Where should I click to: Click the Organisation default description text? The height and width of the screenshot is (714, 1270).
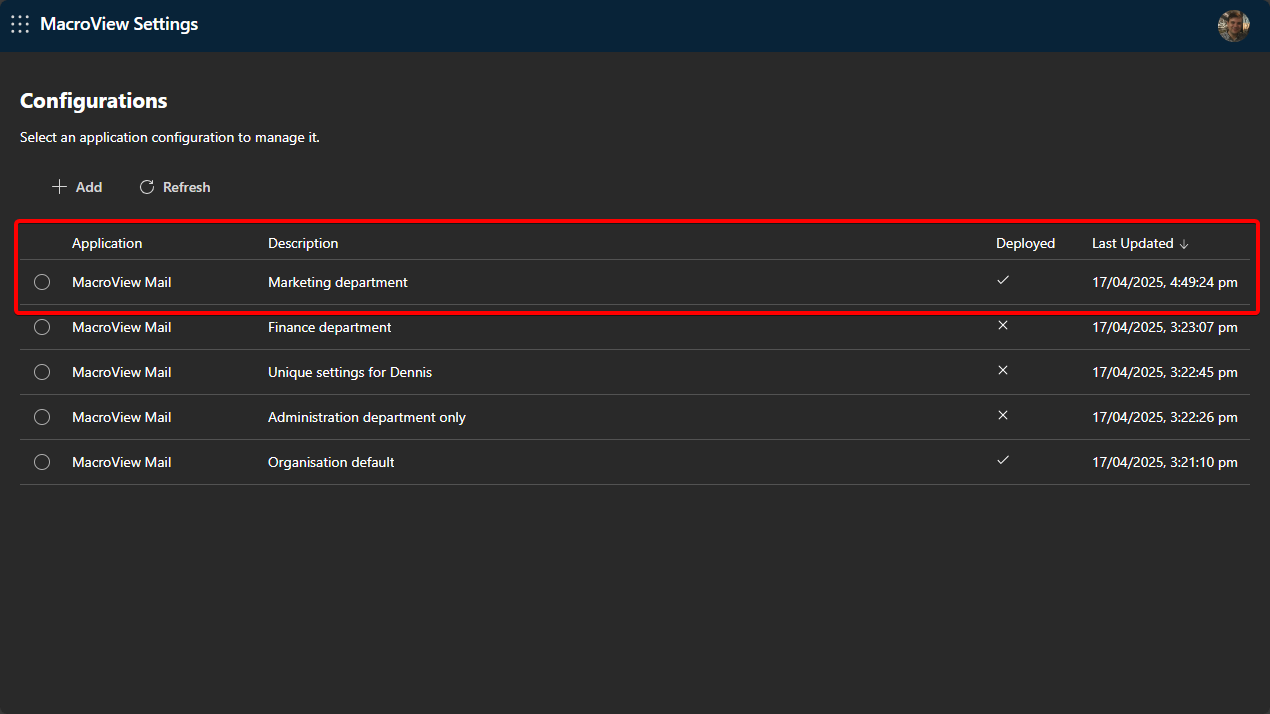click(331, 462)
